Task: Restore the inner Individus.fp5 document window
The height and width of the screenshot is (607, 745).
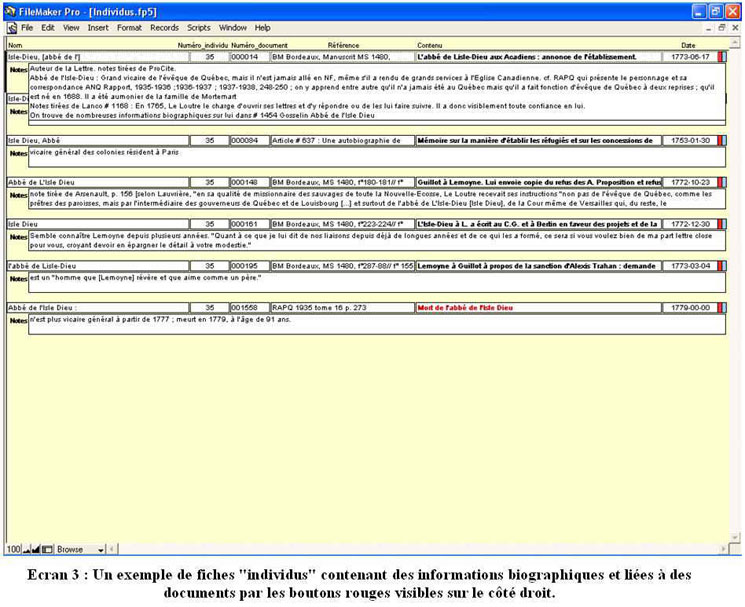Action: [722, 28]
